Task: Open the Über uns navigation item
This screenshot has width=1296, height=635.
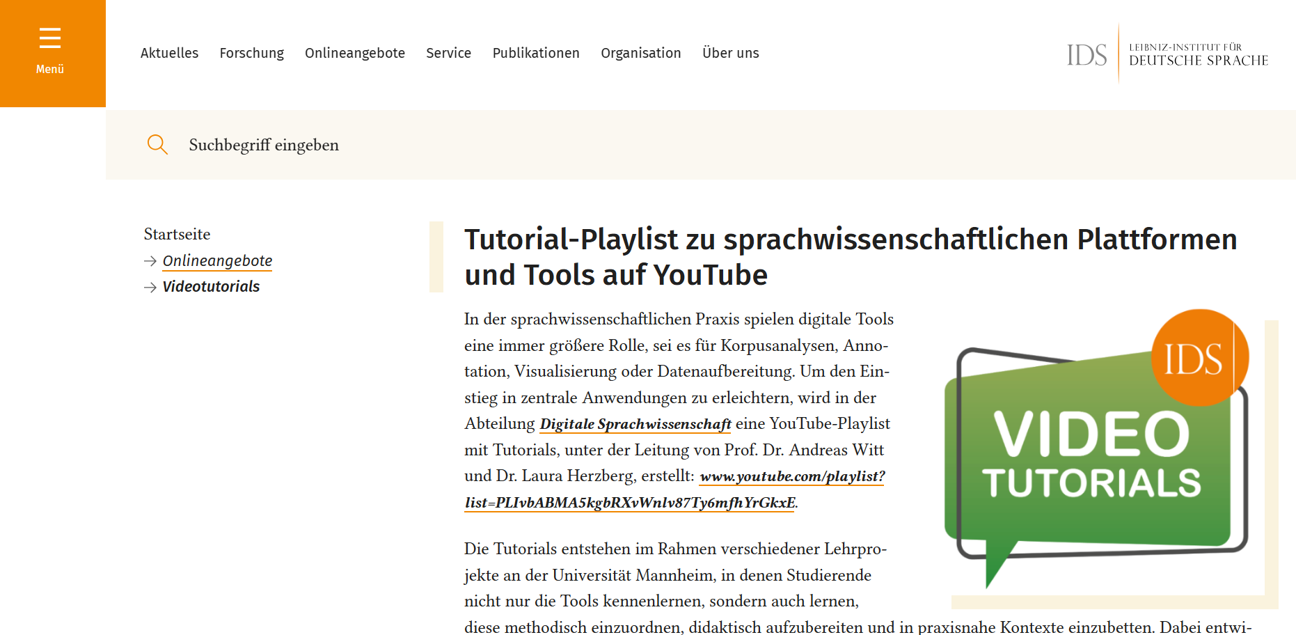Action: click(731, 53)
